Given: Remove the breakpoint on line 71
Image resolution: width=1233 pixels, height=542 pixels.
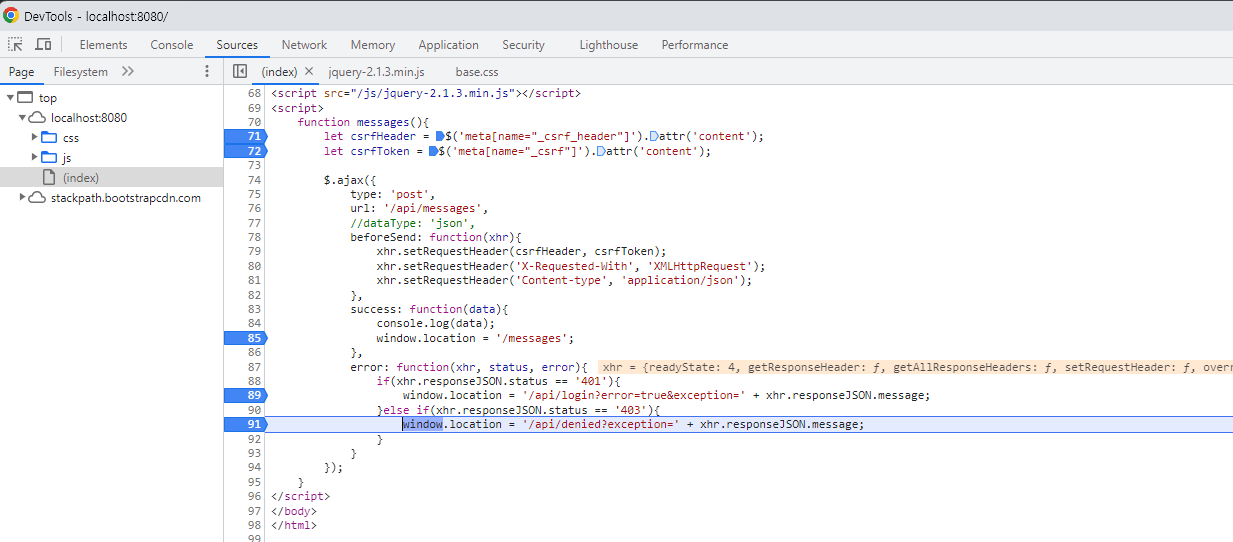Looking at the screenshot, I should click(246, 136).
